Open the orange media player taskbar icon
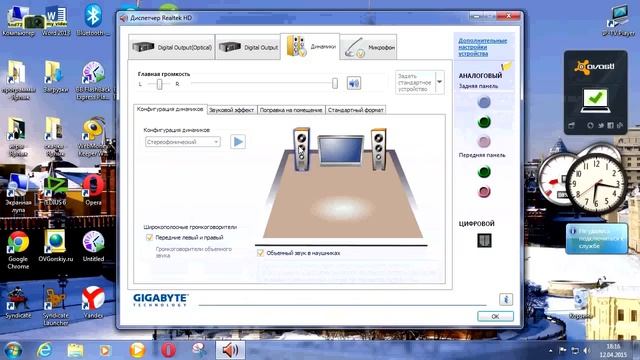This screenshot has height=360, width=640. (138, 350)
